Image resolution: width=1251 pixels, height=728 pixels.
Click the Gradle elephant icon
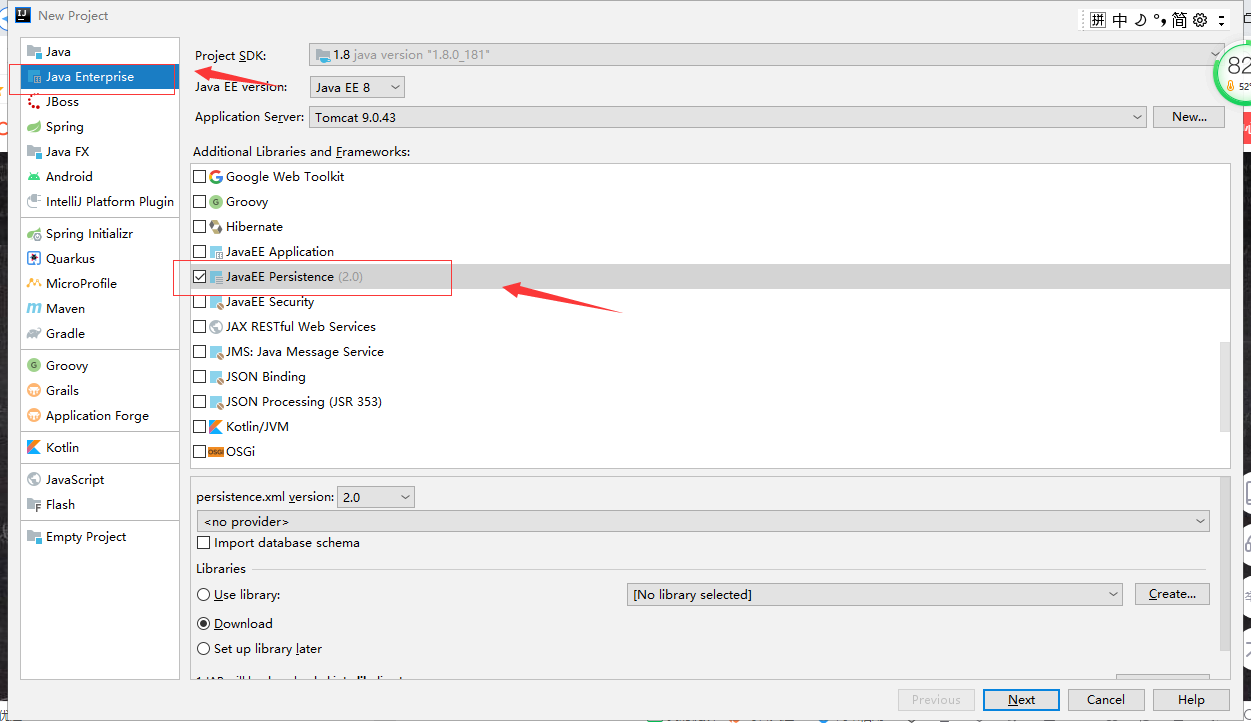[x=34, y=333]
